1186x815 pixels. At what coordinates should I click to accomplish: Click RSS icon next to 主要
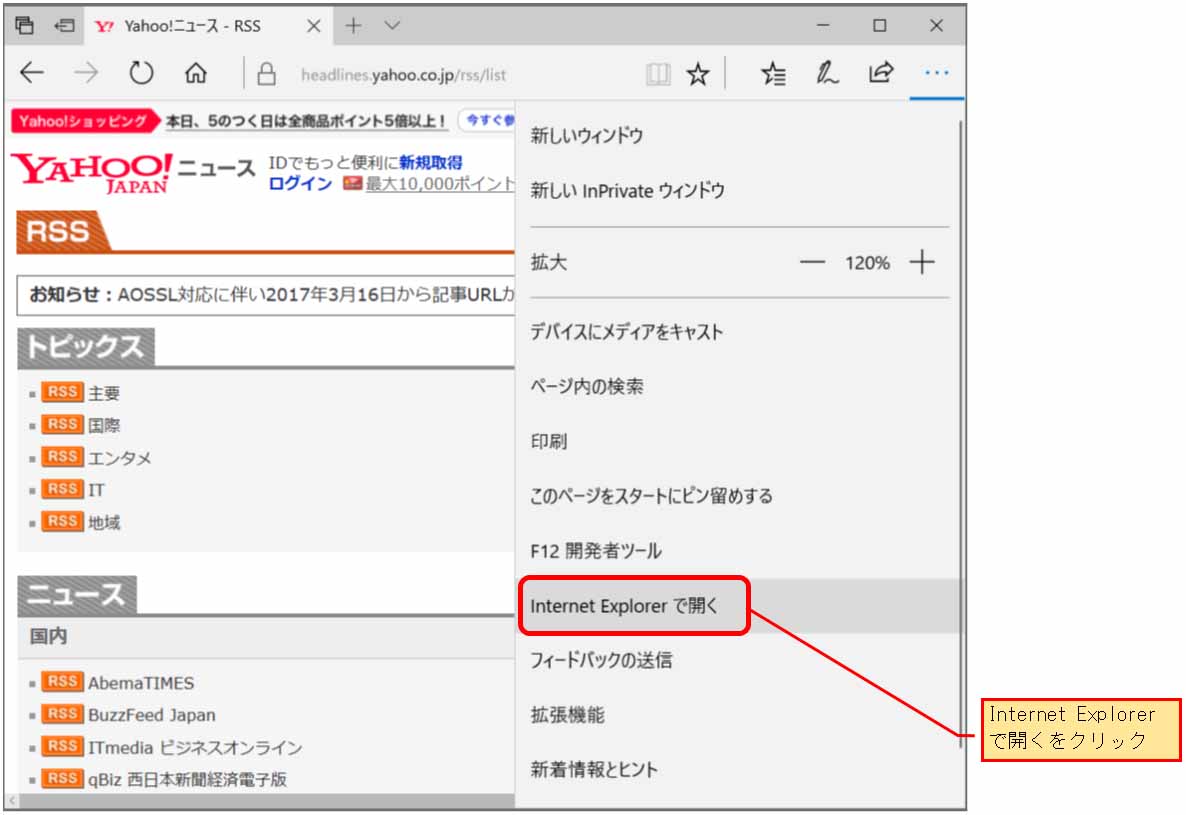[x=62, y=392]
